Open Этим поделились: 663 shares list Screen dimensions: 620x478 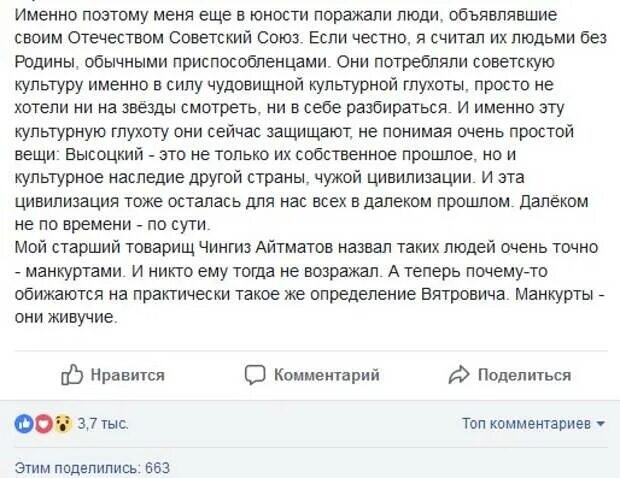click(x=92, y=468)
